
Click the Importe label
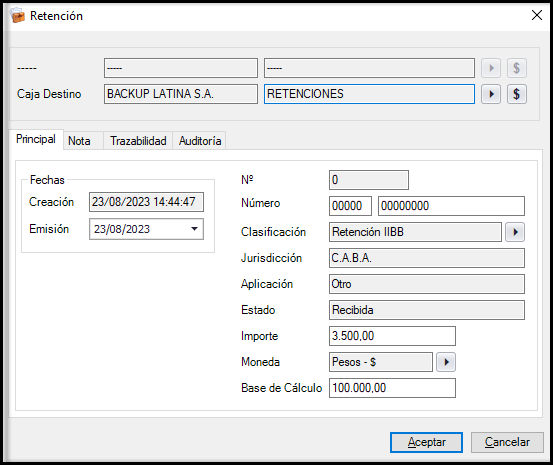click(260, 336)
